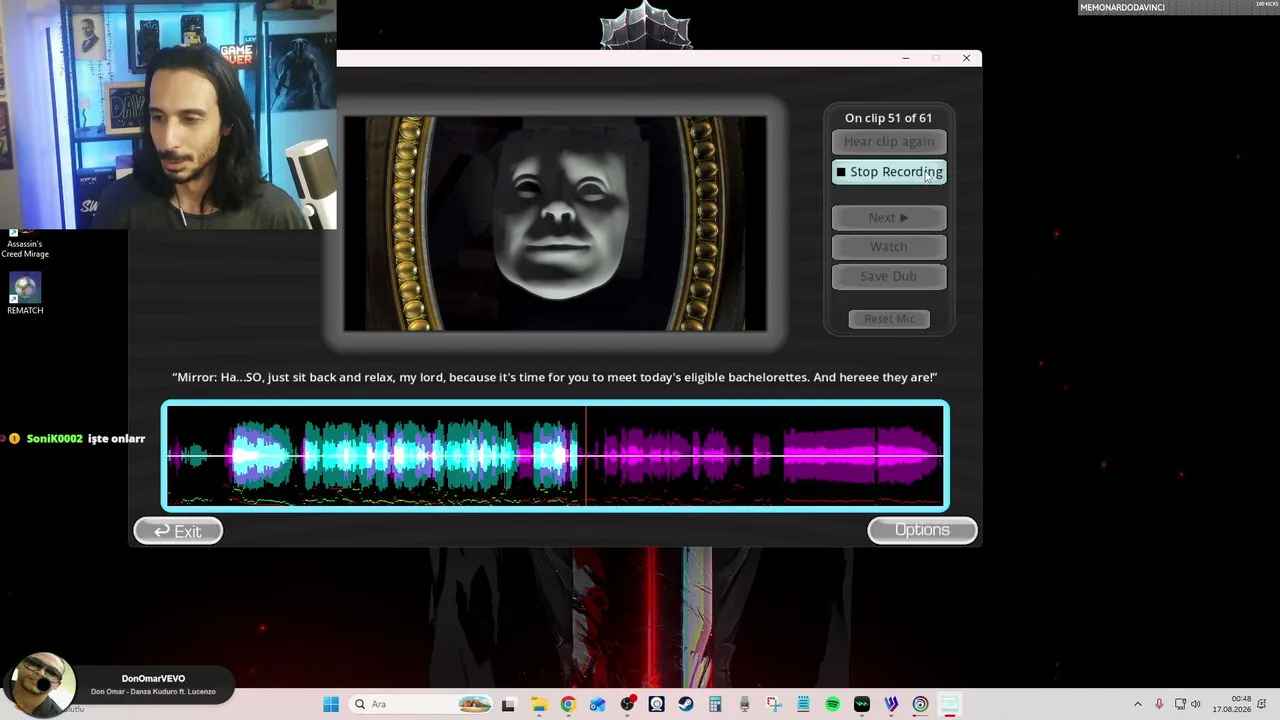Screen dimensions: 1280x720
Task: Click the Magic Mirror video preview
Action: pyautogui.click(x=555, y=223)
